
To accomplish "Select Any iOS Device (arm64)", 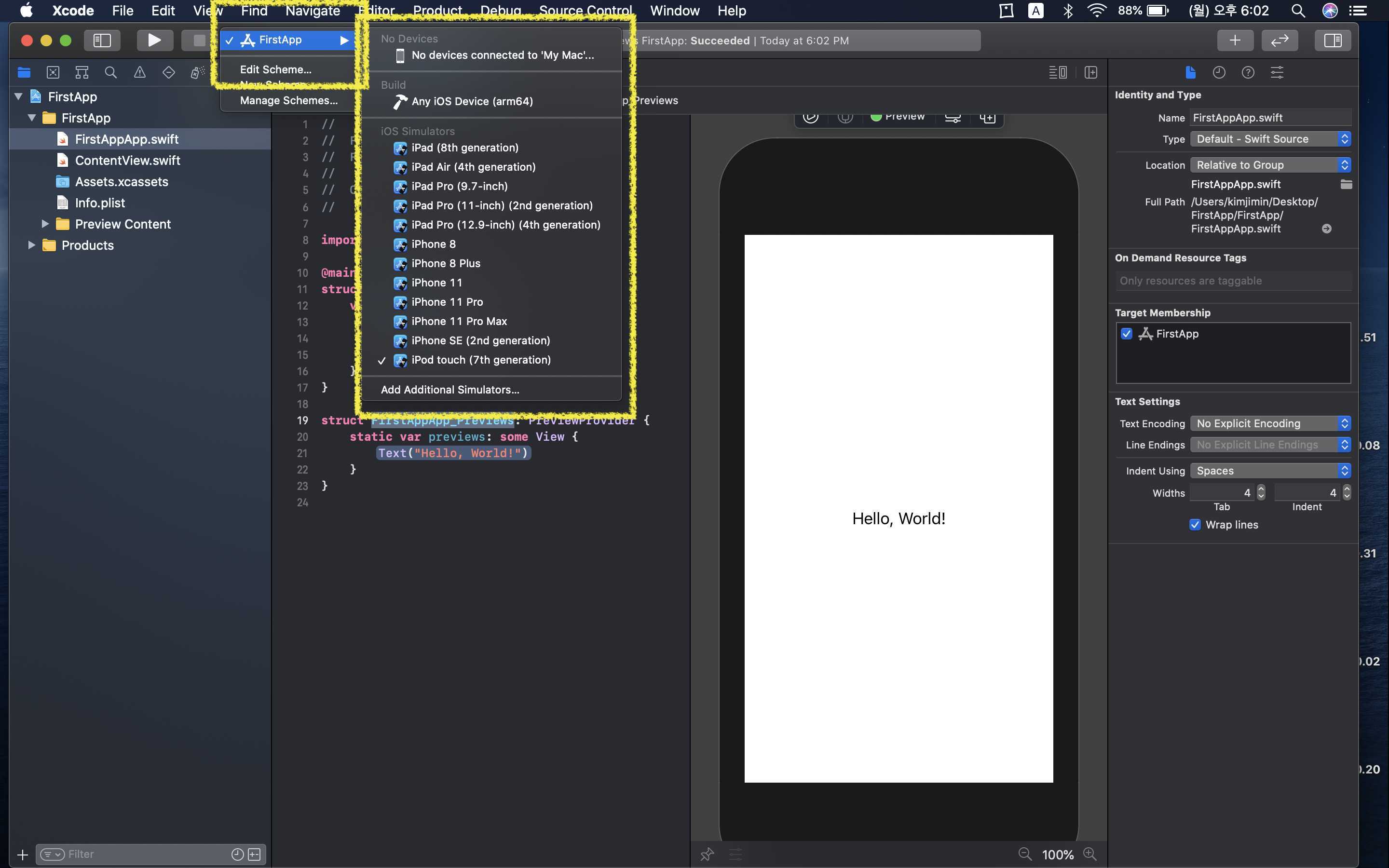I will (491, 101).
